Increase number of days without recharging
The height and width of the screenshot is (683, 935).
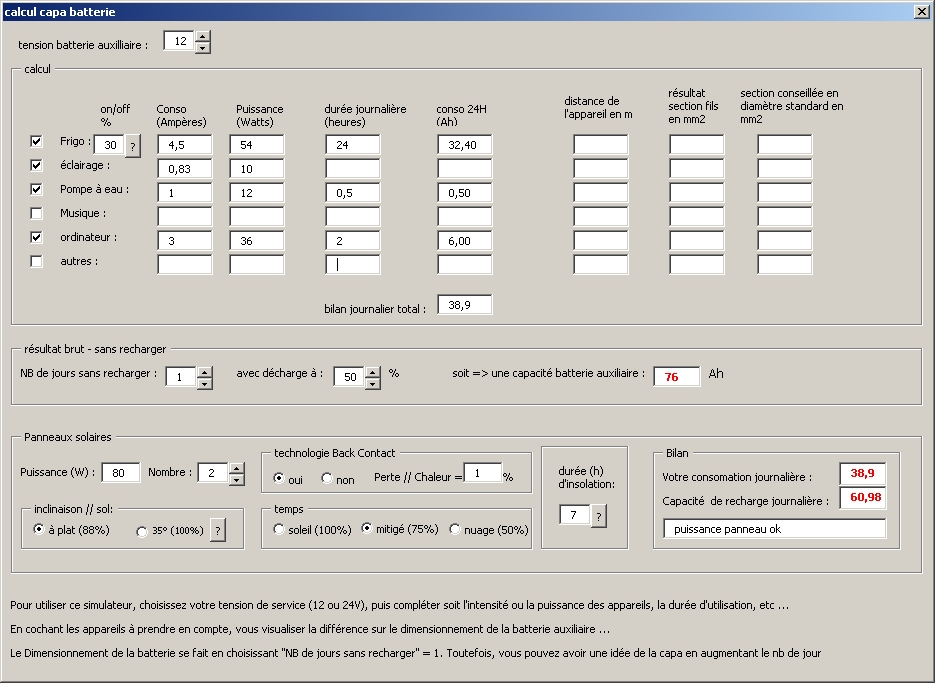[x=205, y=372]
